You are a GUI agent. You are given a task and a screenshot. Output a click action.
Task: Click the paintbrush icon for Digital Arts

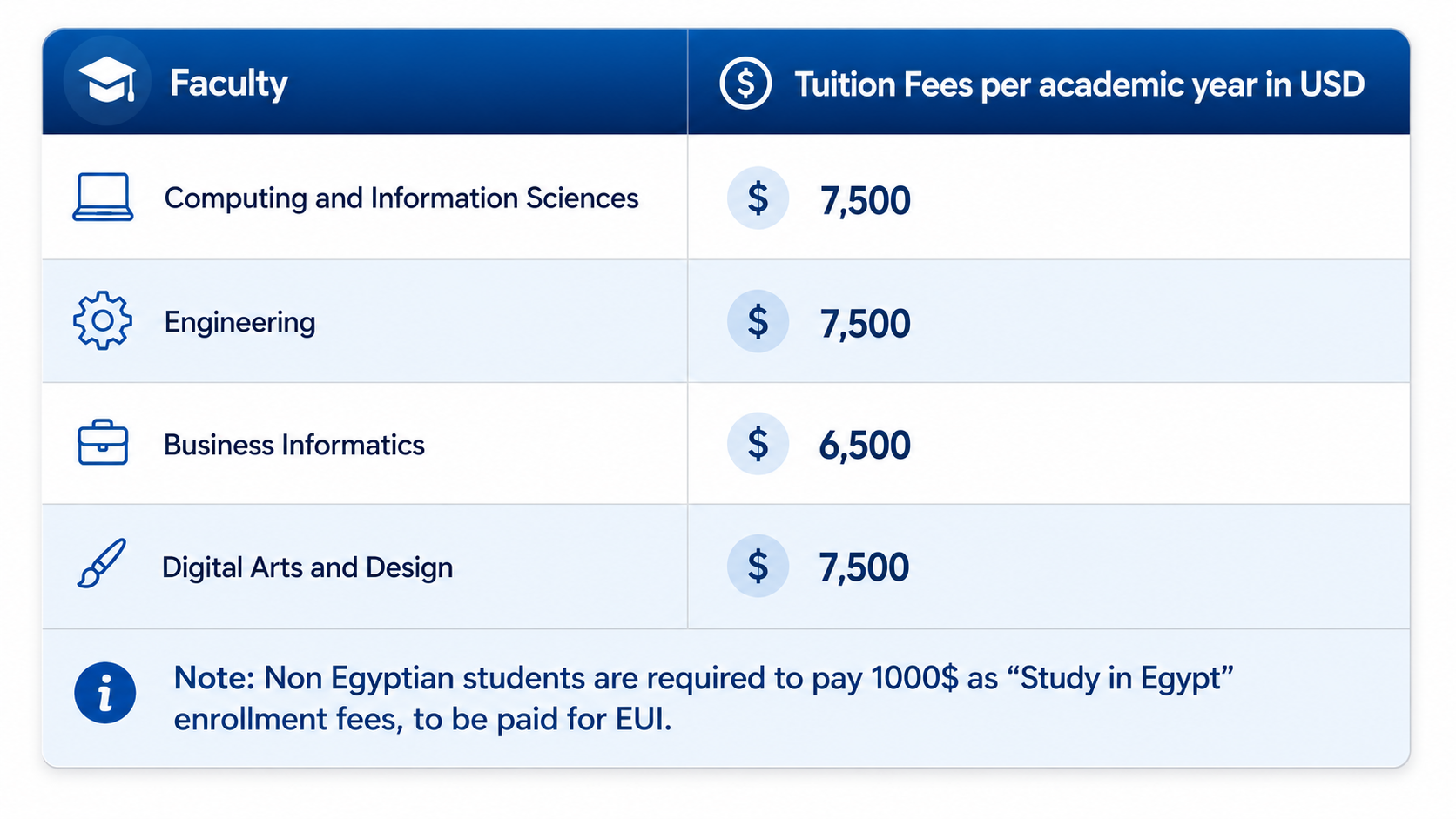pyautogui.click(x=102, y=563)
